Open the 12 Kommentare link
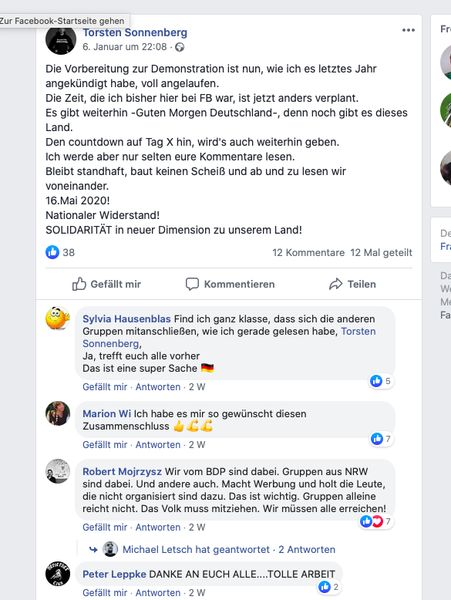The image size is (451, 600). tap(308, 253)
